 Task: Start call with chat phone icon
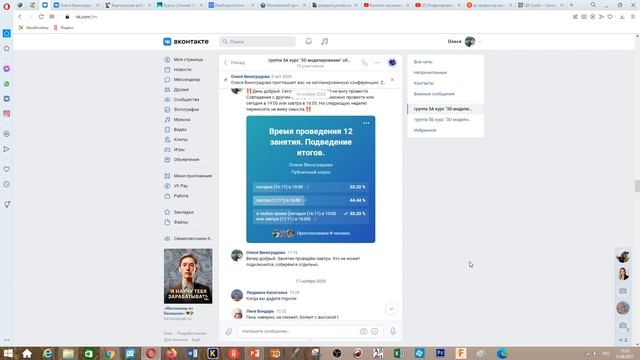(364, 62)
